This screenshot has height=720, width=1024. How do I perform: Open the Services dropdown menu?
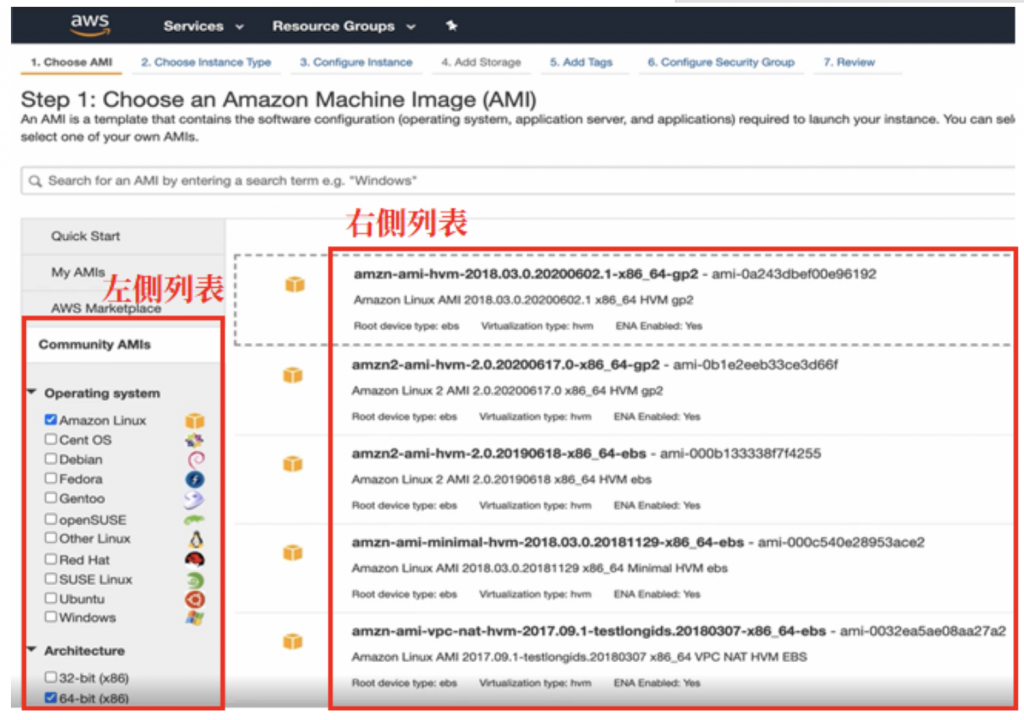pyautogui.click(x=203, y=26)
